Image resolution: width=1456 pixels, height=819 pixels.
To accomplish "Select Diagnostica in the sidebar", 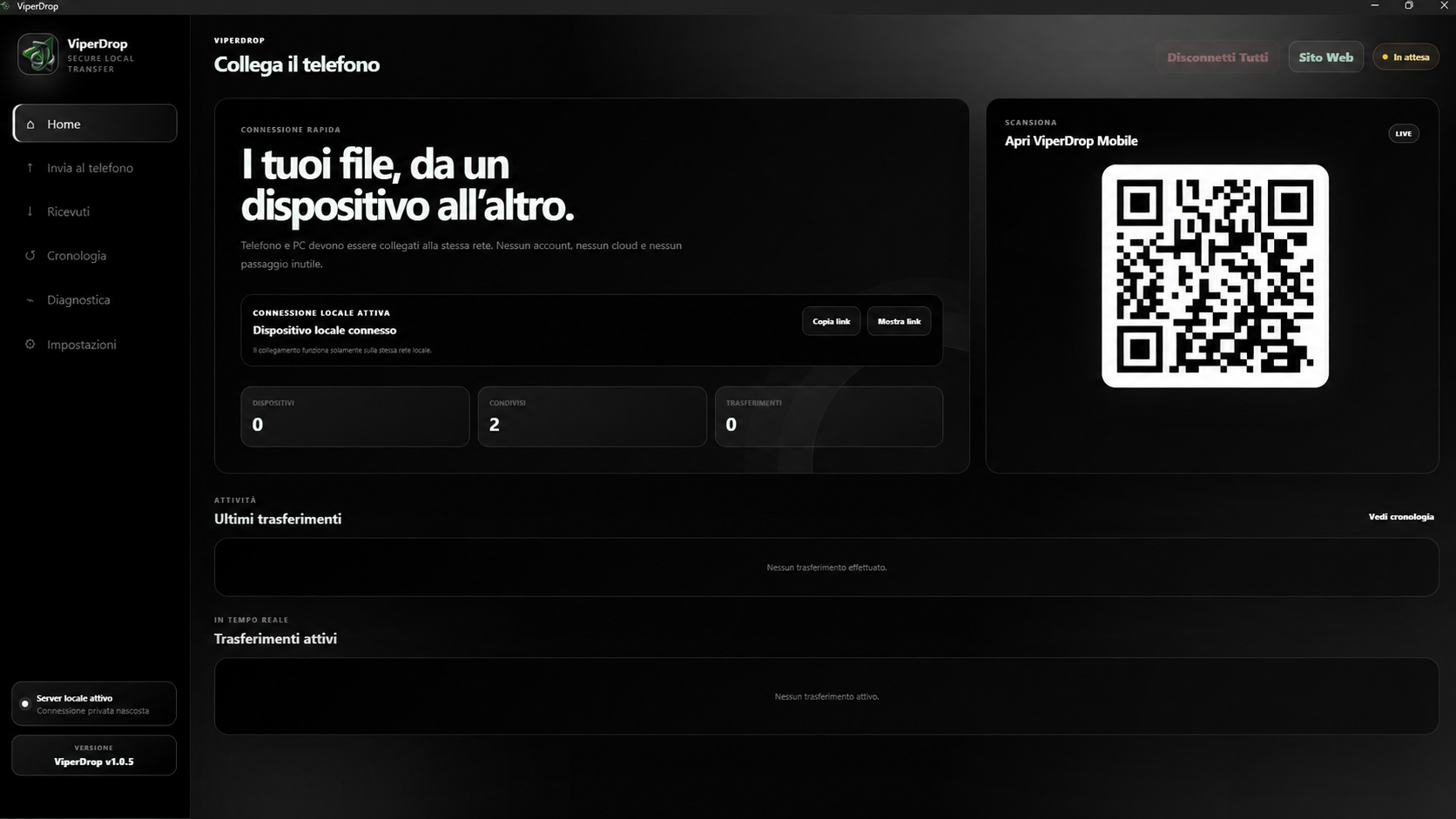I will point(95,300).
